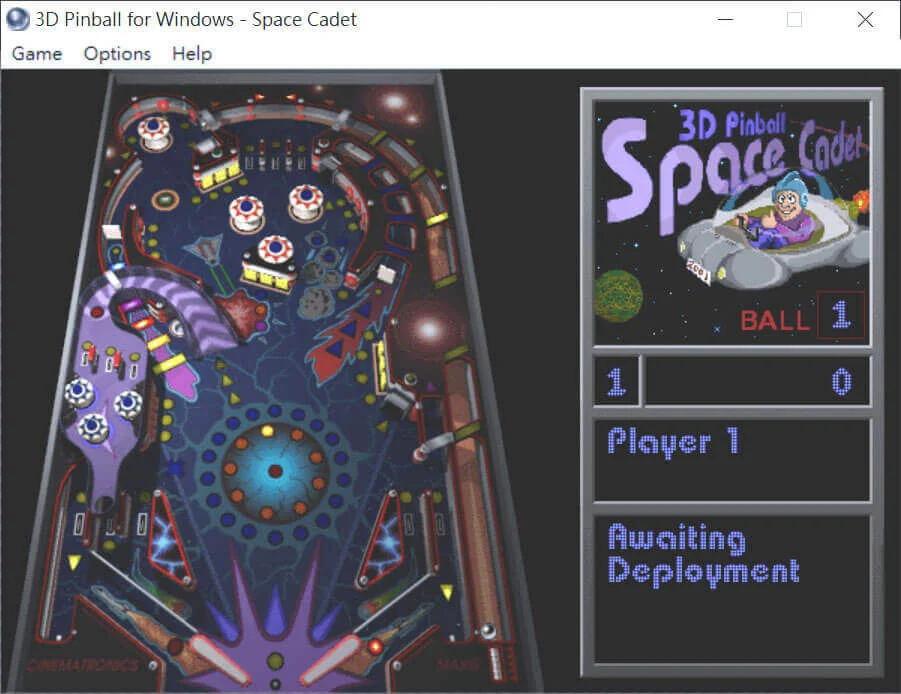Click the 3D Pinball app icon in title bar

(x=17, y=19)
